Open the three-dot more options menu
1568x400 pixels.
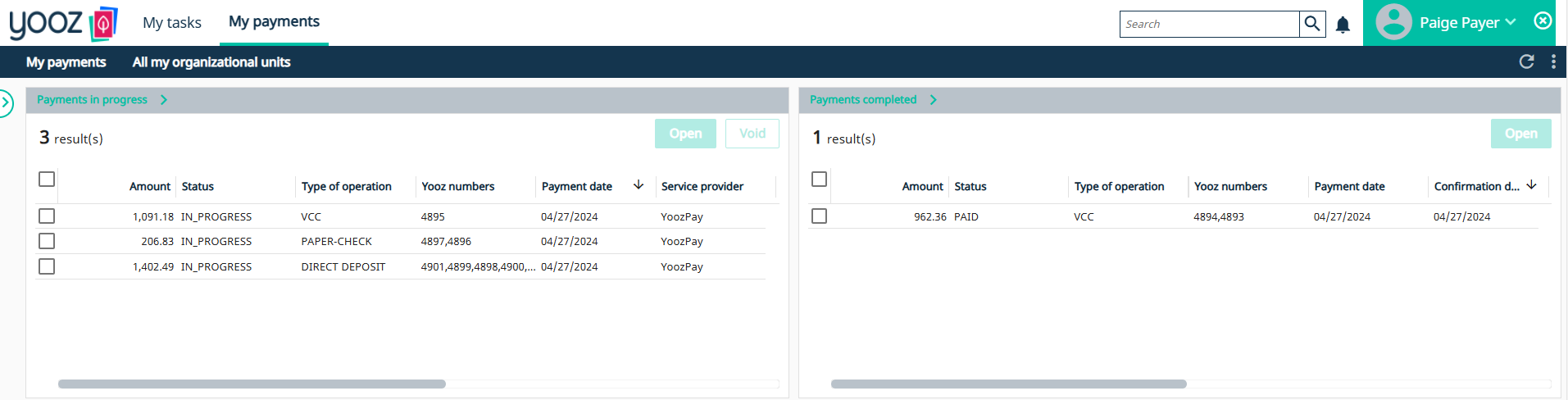[1553, 61]
